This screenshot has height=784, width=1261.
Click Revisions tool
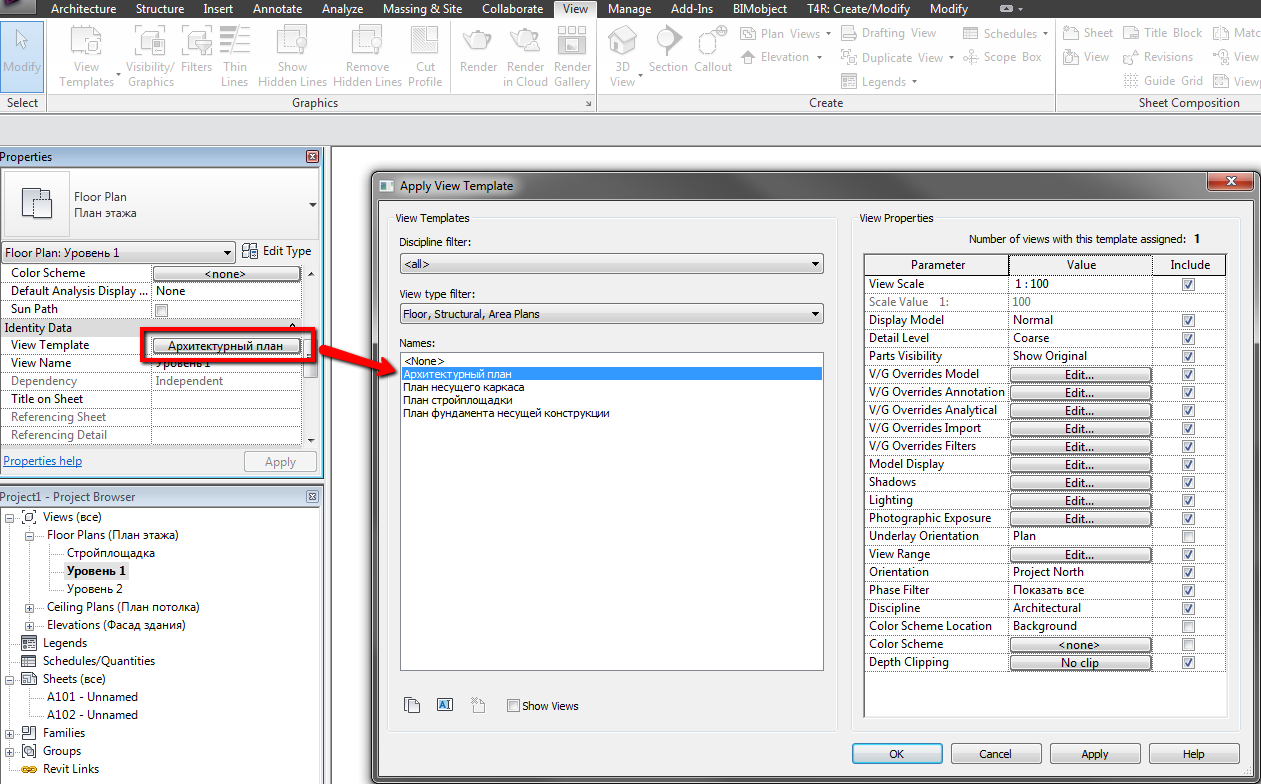(x=1158, y=57)
